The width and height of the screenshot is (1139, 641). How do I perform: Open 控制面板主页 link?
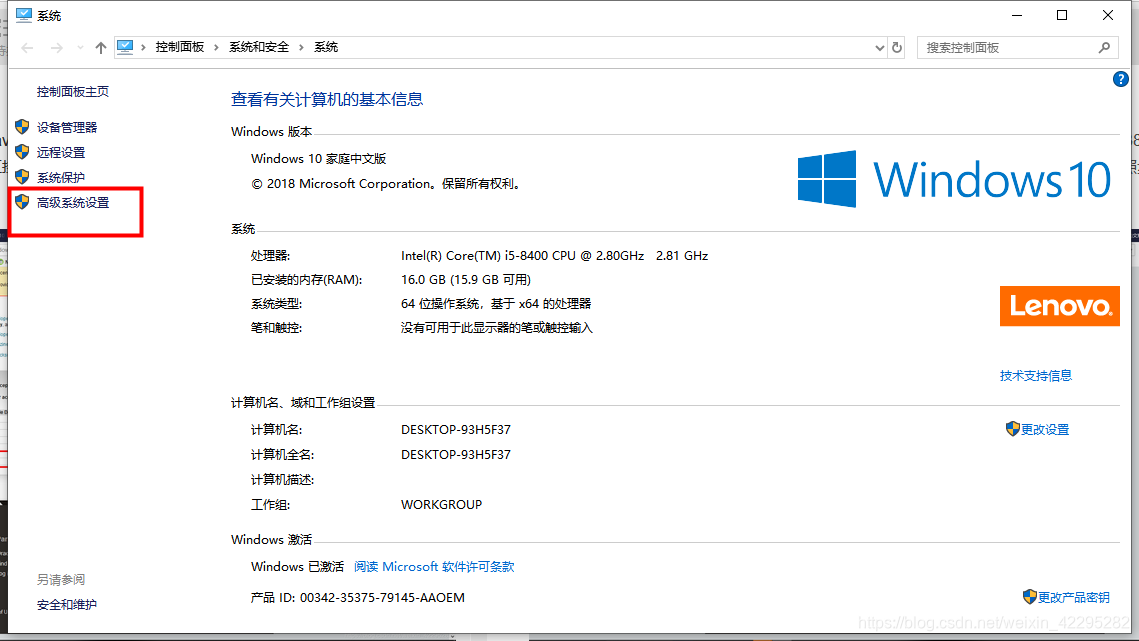(73, 92)
